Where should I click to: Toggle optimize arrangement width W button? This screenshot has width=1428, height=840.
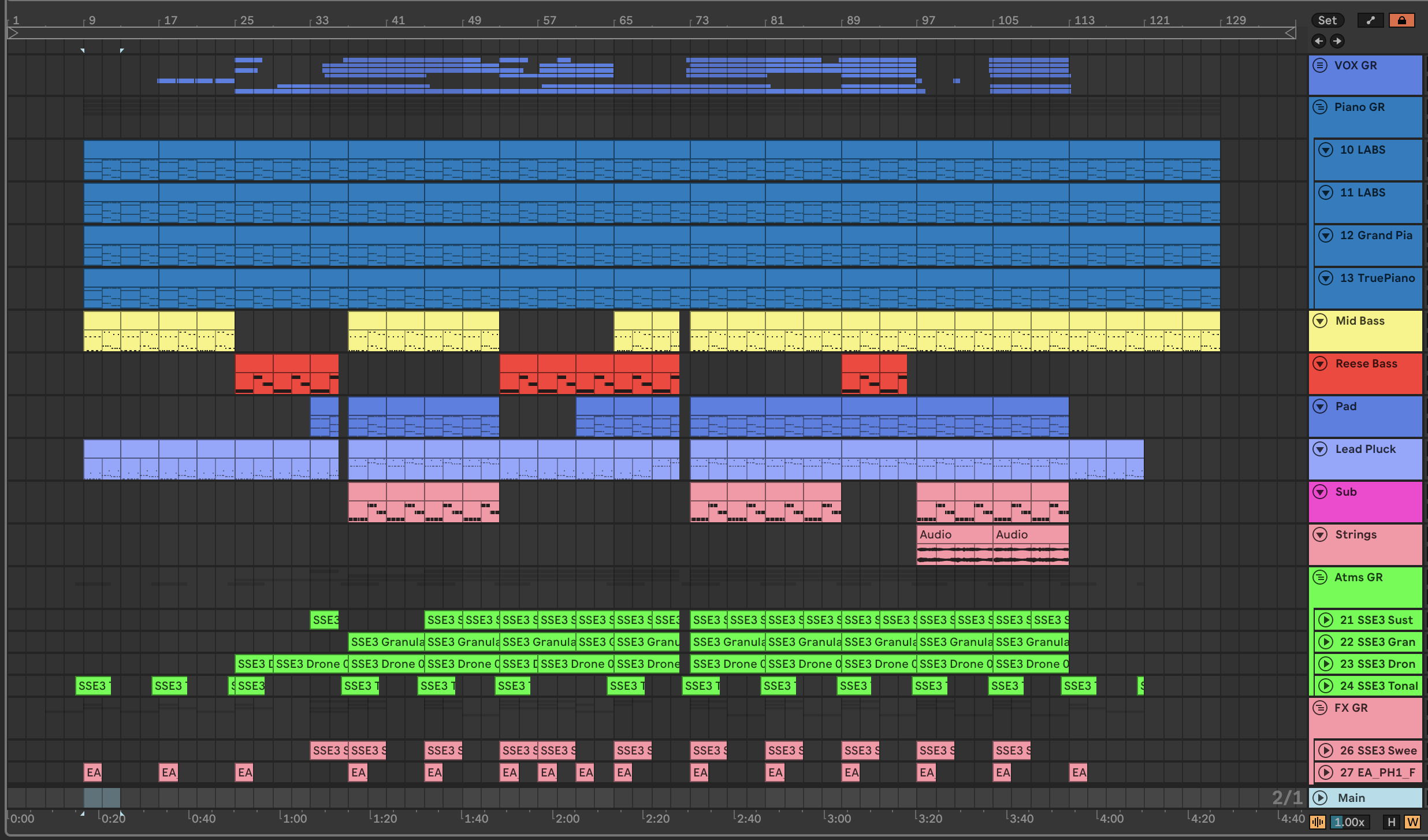tap(1412, 822)
